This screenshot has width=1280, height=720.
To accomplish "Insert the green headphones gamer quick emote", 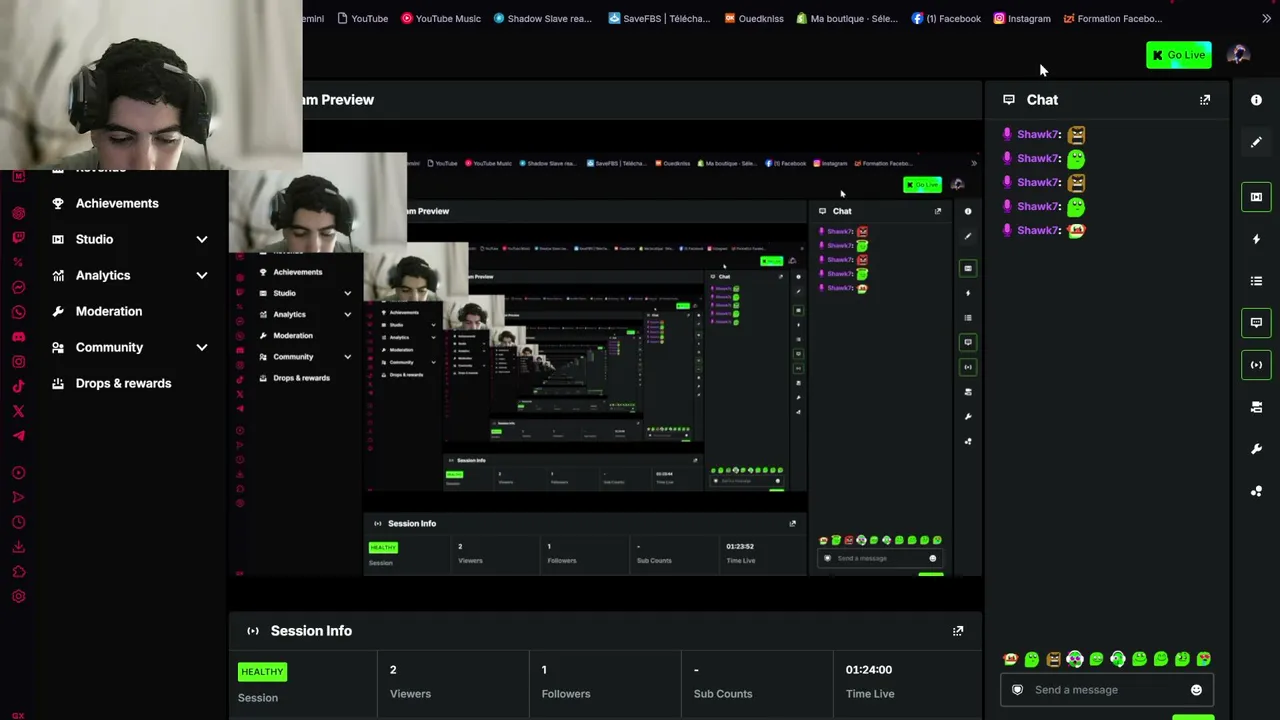I will tap(1118, 659).
